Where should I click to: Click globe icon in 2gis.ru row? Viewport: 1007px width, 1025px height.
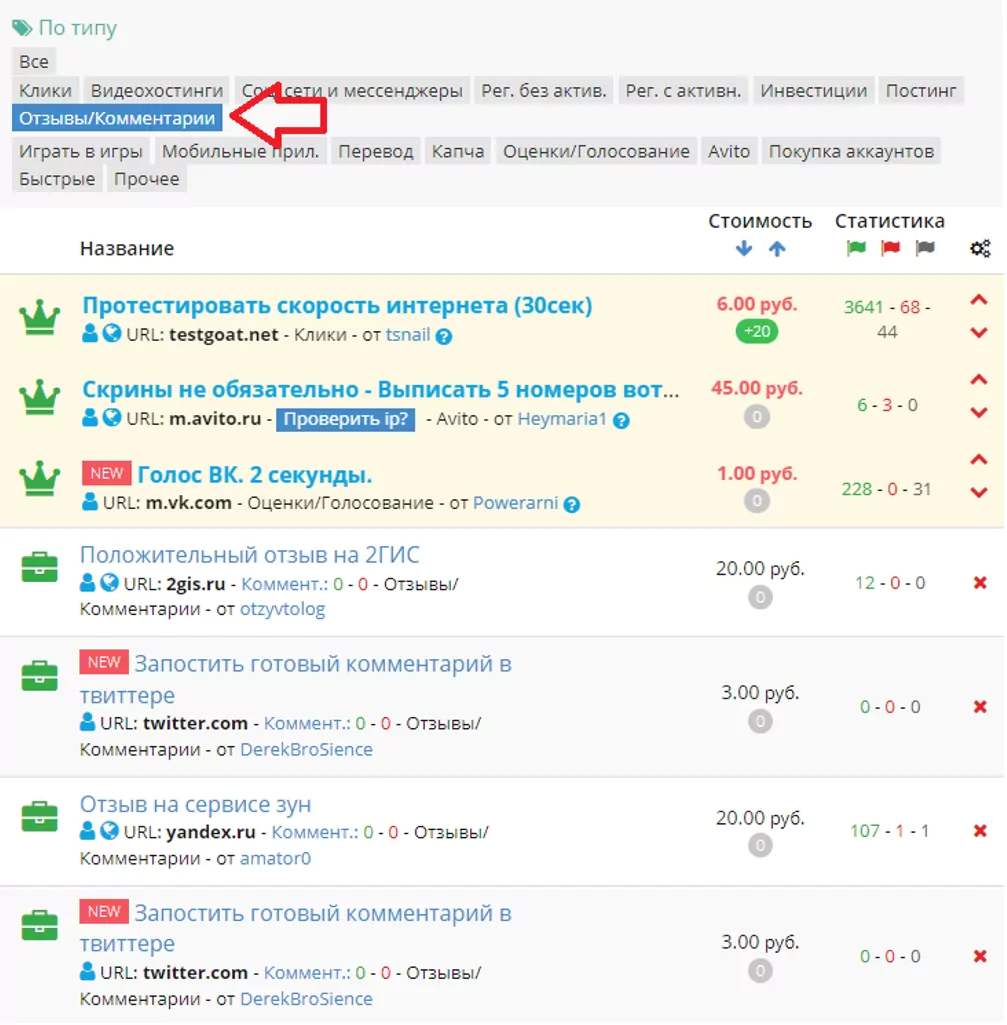pos(109,582)
